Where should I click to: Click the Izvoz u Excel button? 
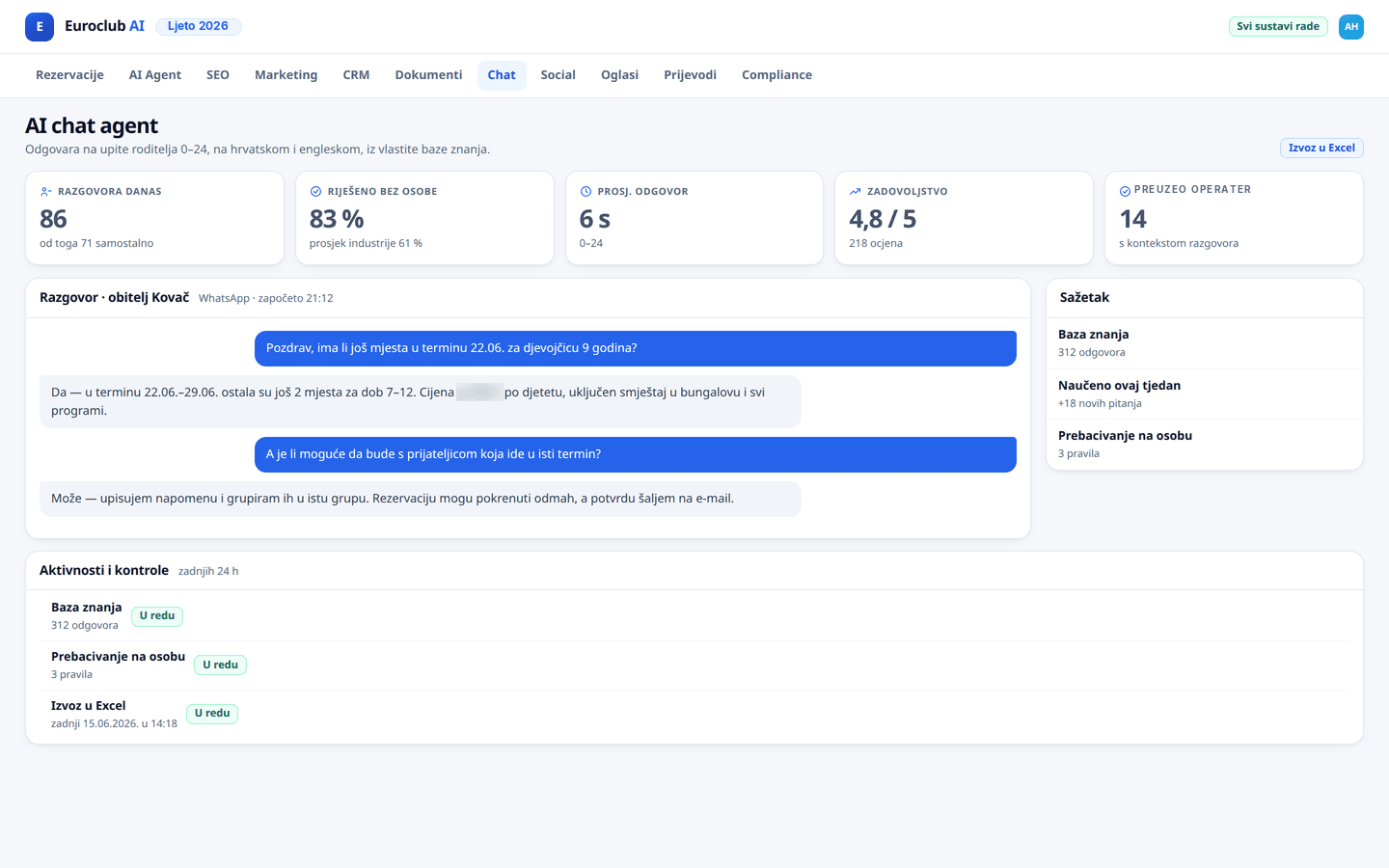click(x=1321, y=148)
